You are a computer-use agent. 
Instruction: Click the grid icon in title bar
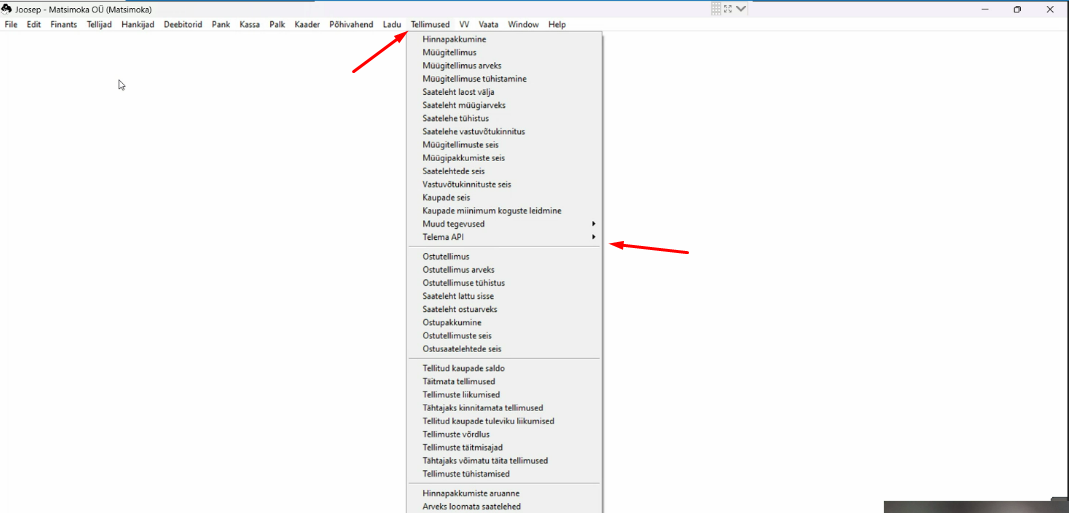click(x=716, y=9)
